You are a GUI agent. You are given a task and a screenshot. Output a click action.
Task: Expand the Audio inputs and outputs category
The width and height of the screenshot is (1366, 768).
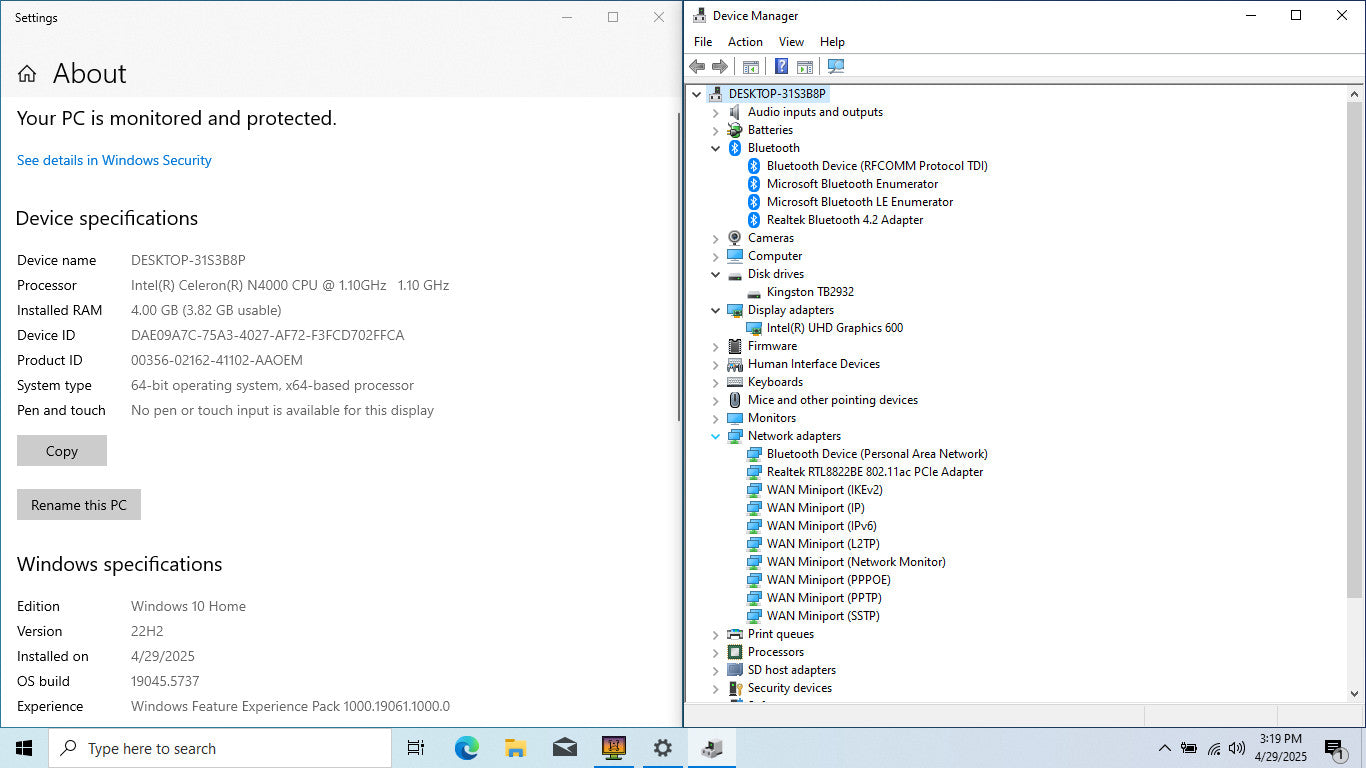pos(716,112)
